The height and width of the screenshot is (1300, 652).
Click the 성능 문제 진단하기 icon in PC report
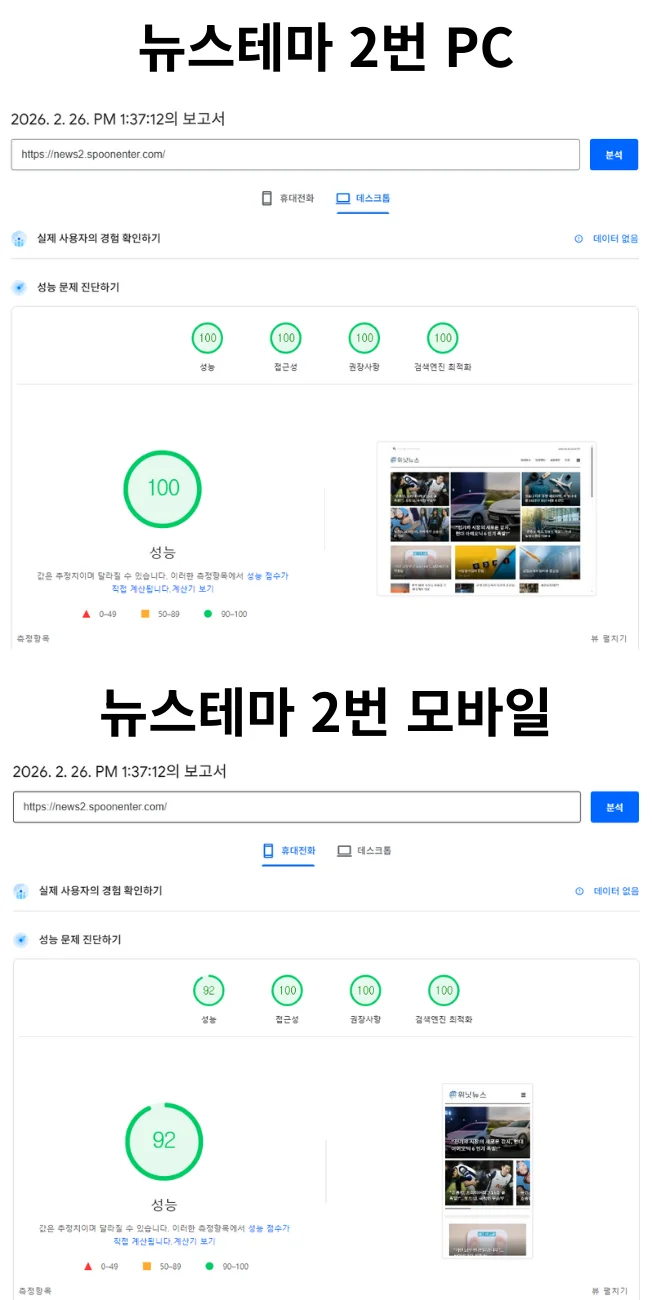point(19,288)
